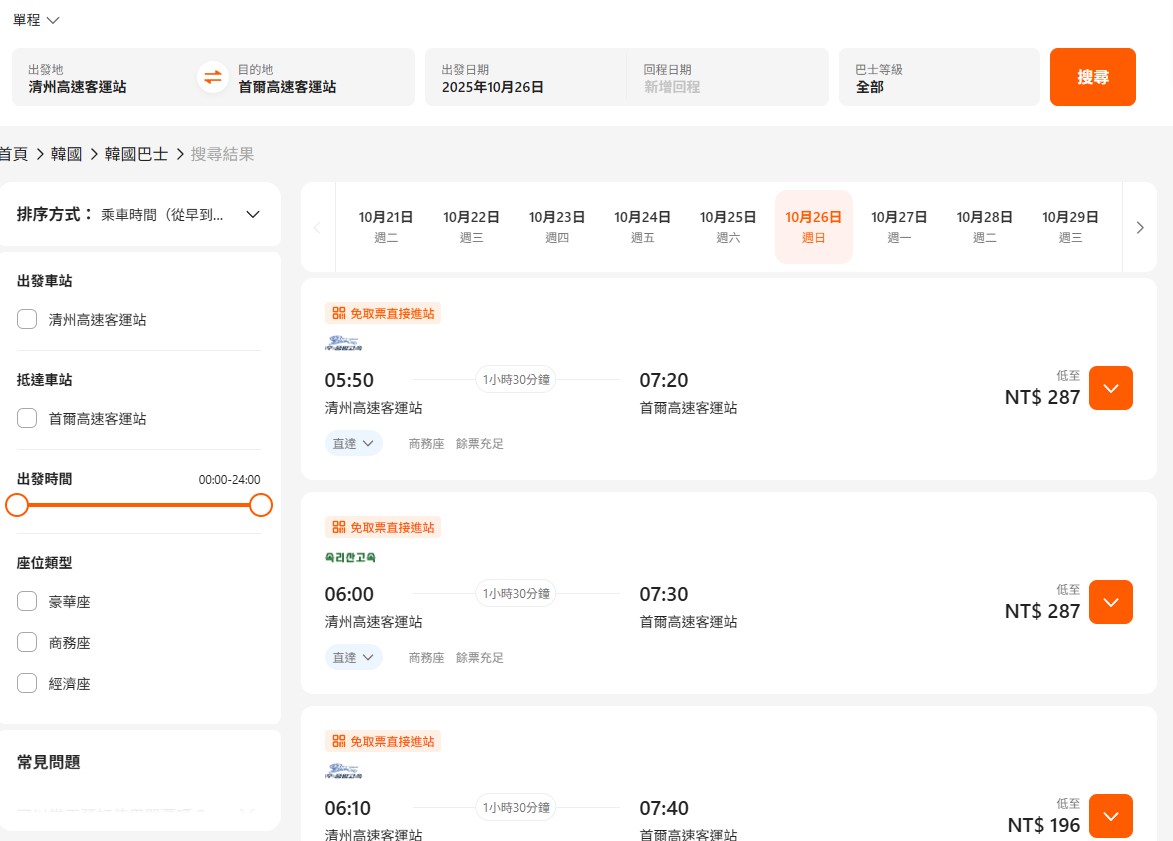Switch to the 10月27日 date tab
This screenshot has height=841, width=1173.
pos(899,226)
